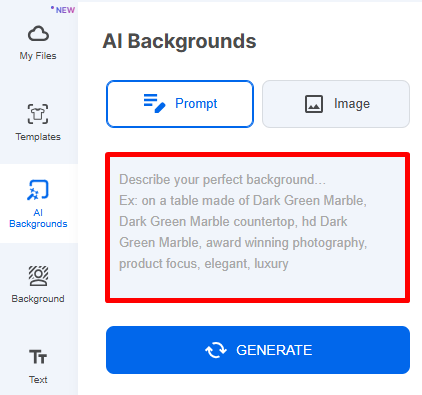Viewport: 422px width, 395px height.
Task: Click the GENERATE button
Action: [x=258, y=350]
